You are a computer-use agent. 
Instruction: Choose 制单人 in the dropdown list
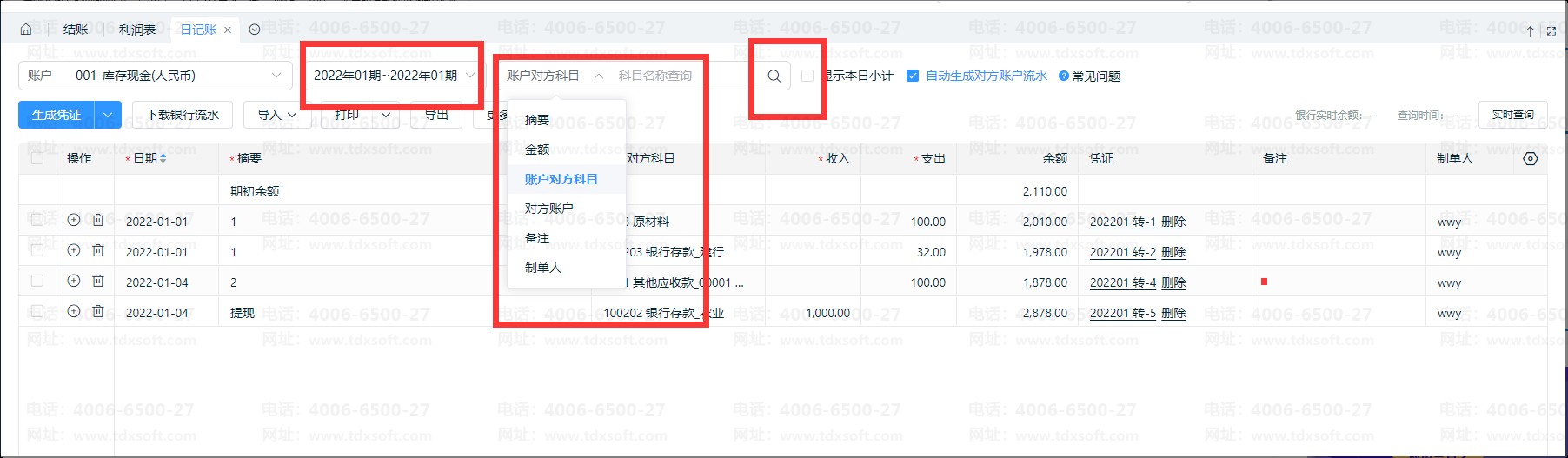click(543, 268)
